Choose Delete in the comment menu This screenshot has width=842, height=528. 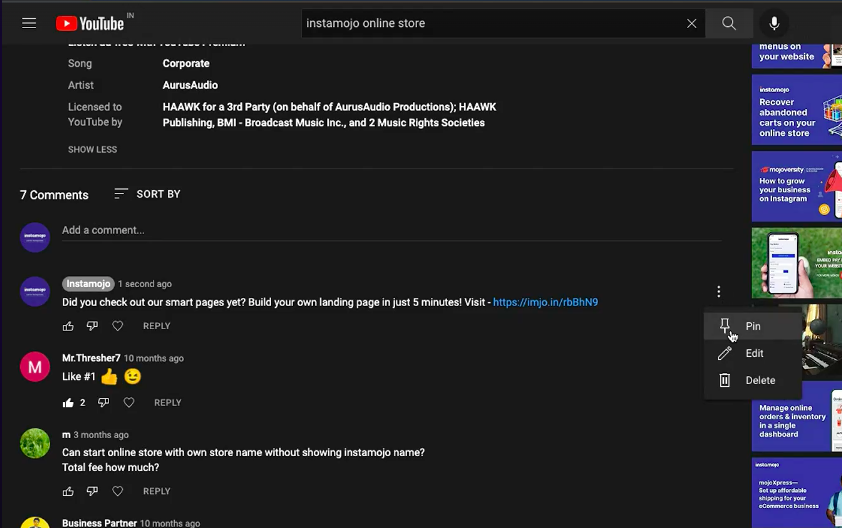(x=760, y=380)
